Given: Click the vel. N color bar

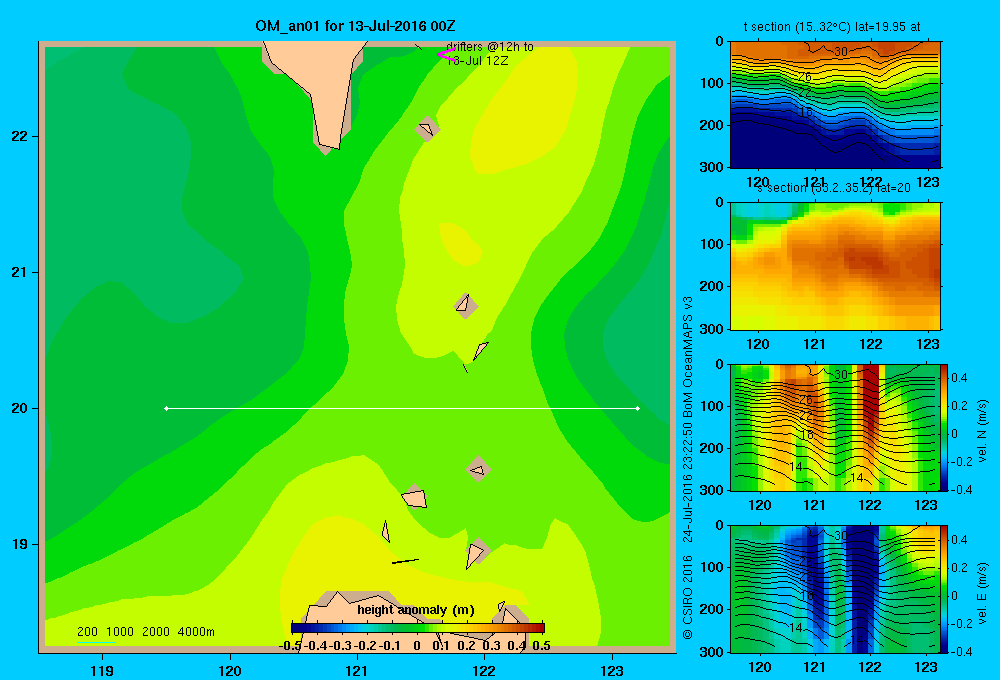Looking at the screenshot, I should [x=944, y=427].
